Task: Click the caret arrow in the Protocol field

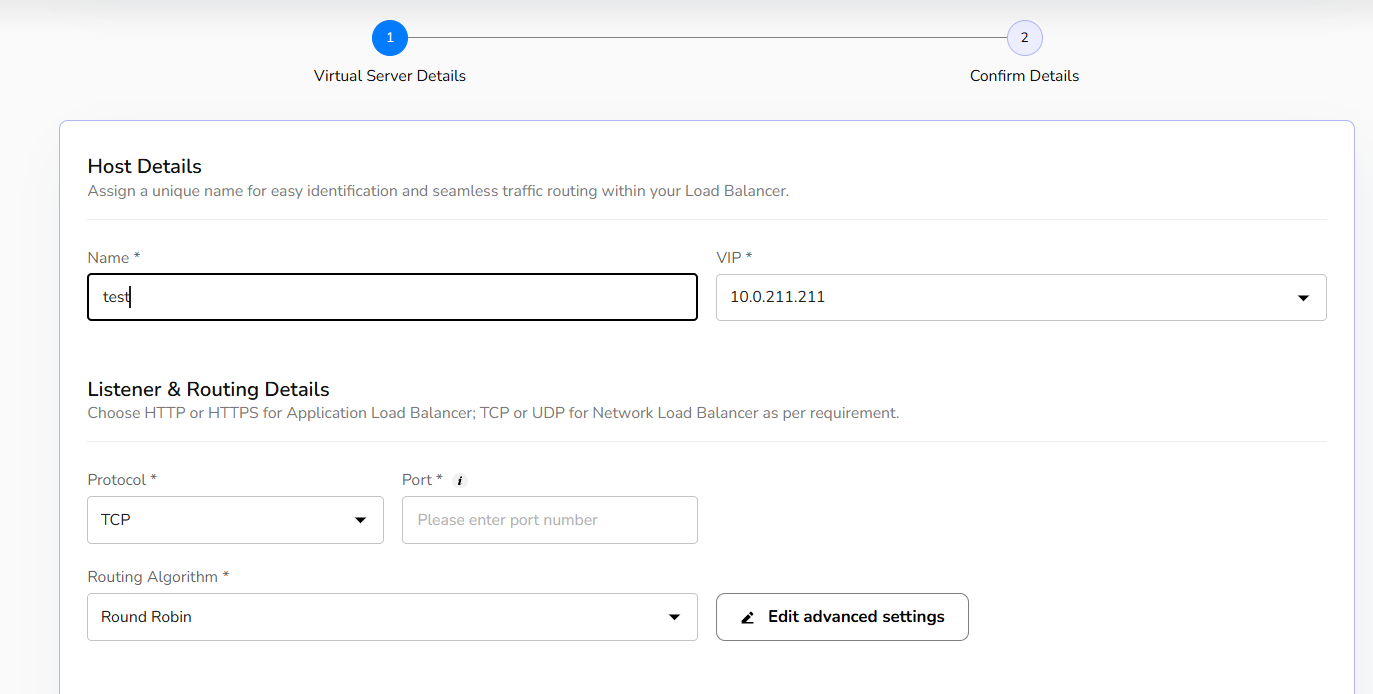Action: click(360, 521)
